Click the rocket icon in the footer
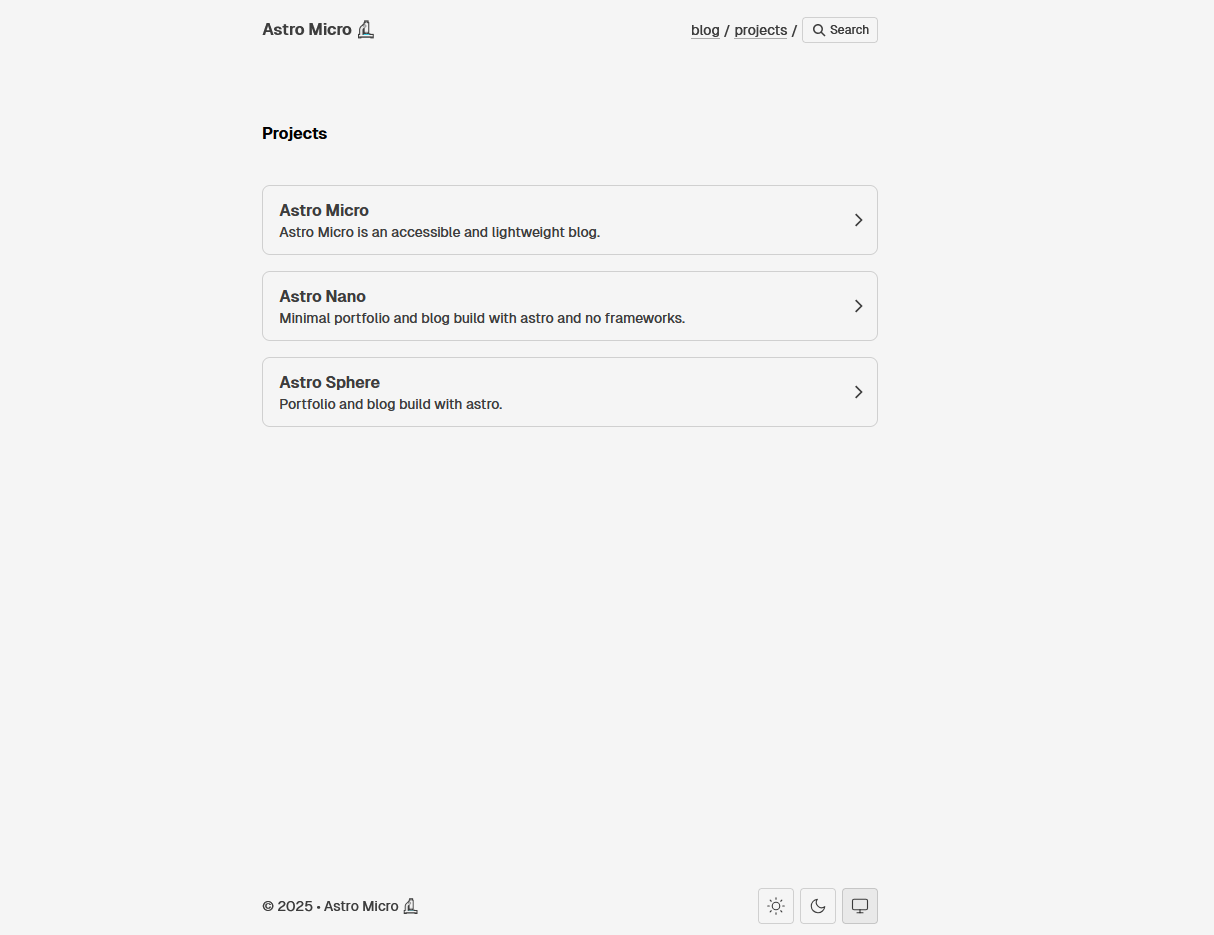 [410, 906]
